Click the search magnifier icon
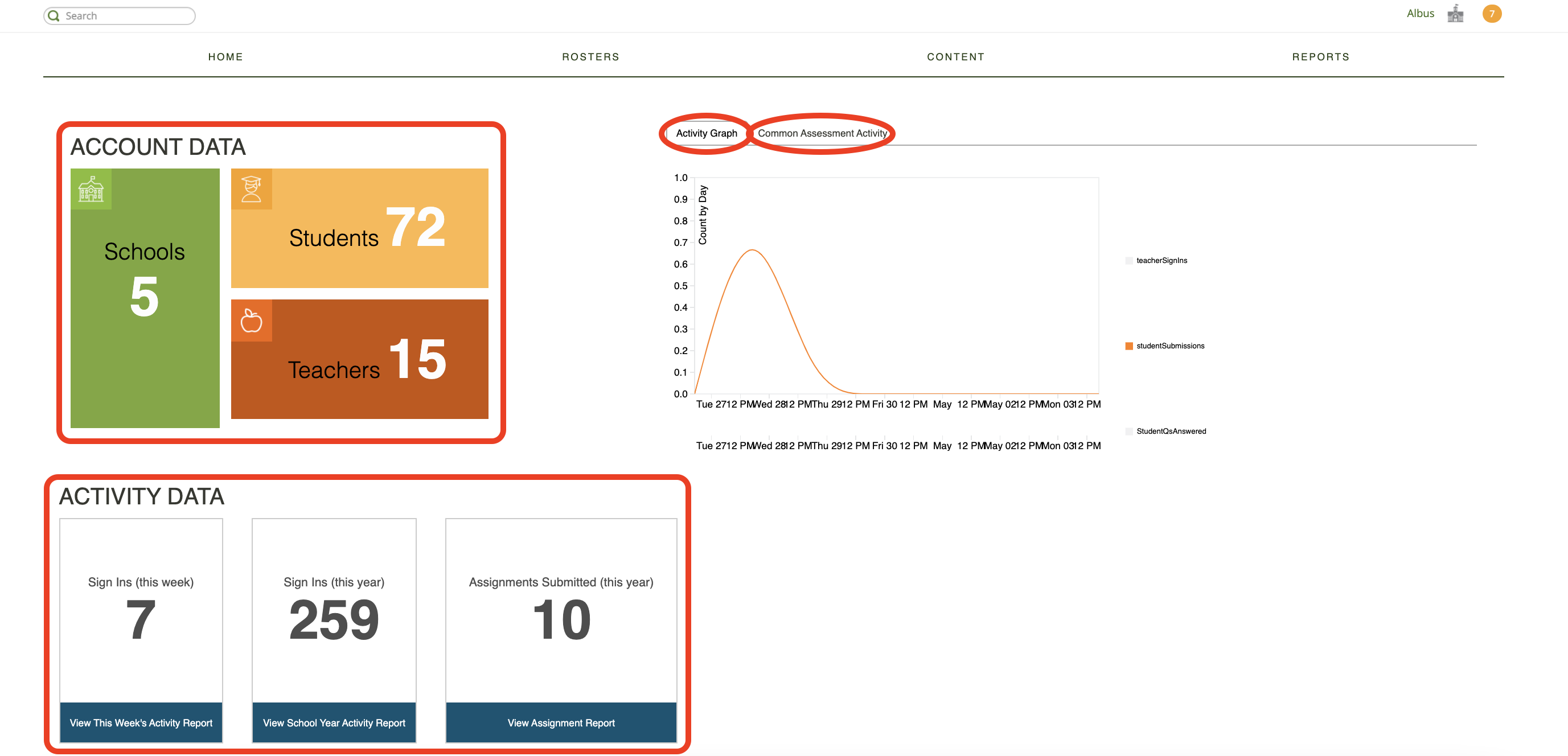Image resolution: width=1568 pixels, height=756 pixels. click(x=54, y=16)
